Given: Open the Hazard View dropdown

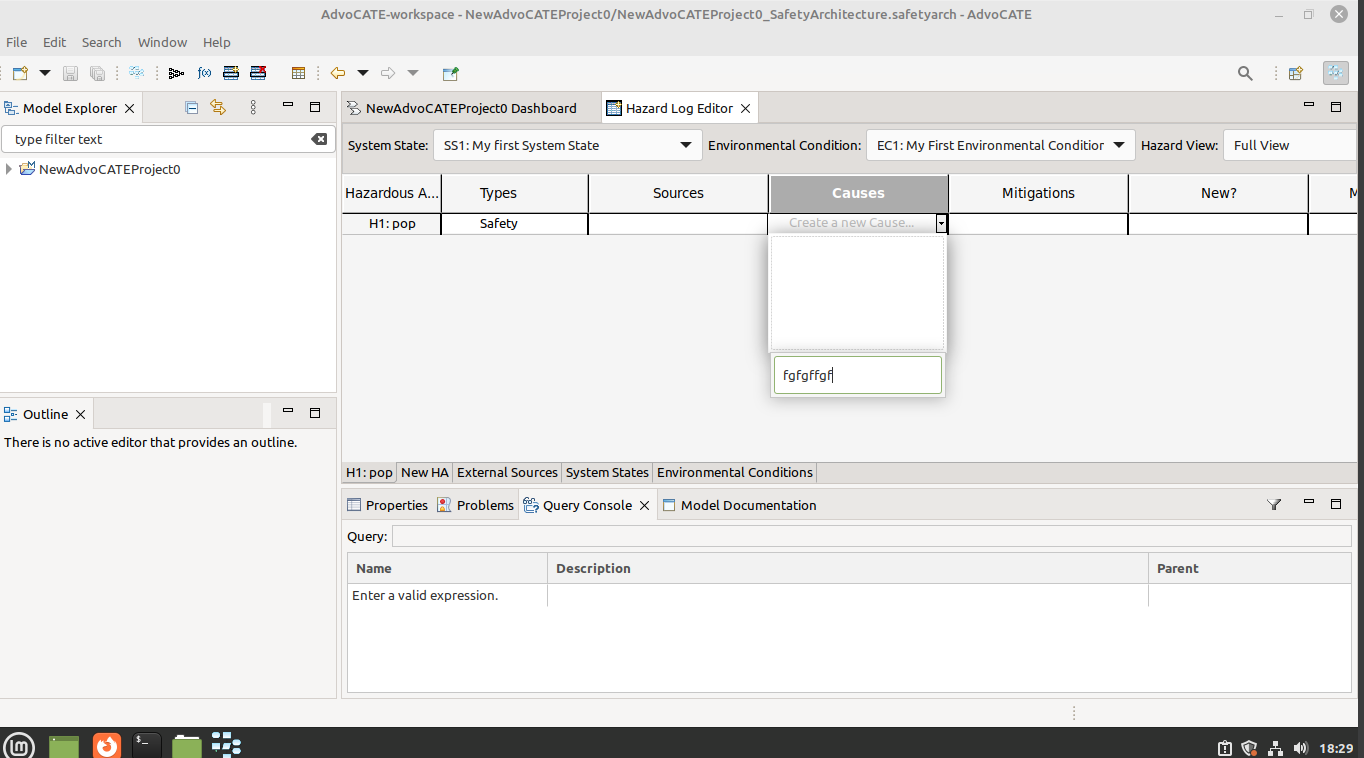Looking at the screenshot, I should coord(1289,145).
